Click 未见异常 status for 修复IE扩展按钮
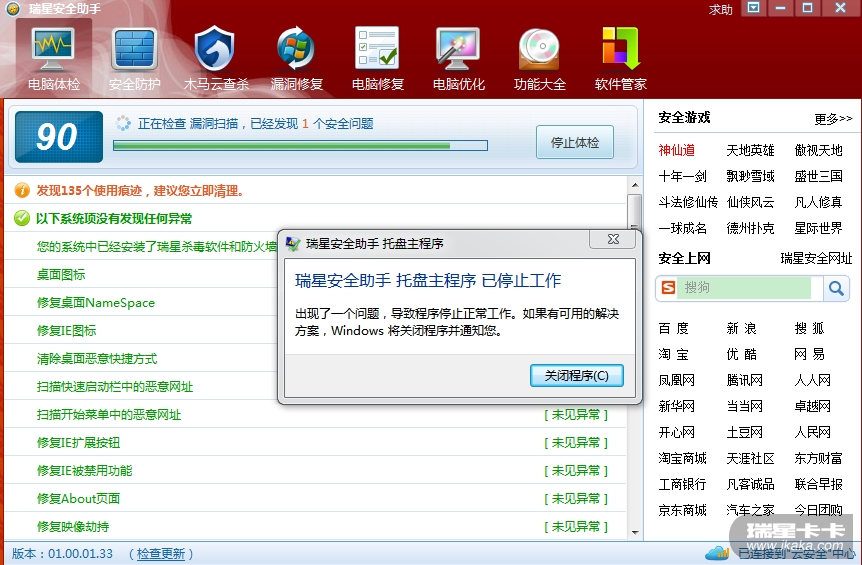 [x=576, y=442]
